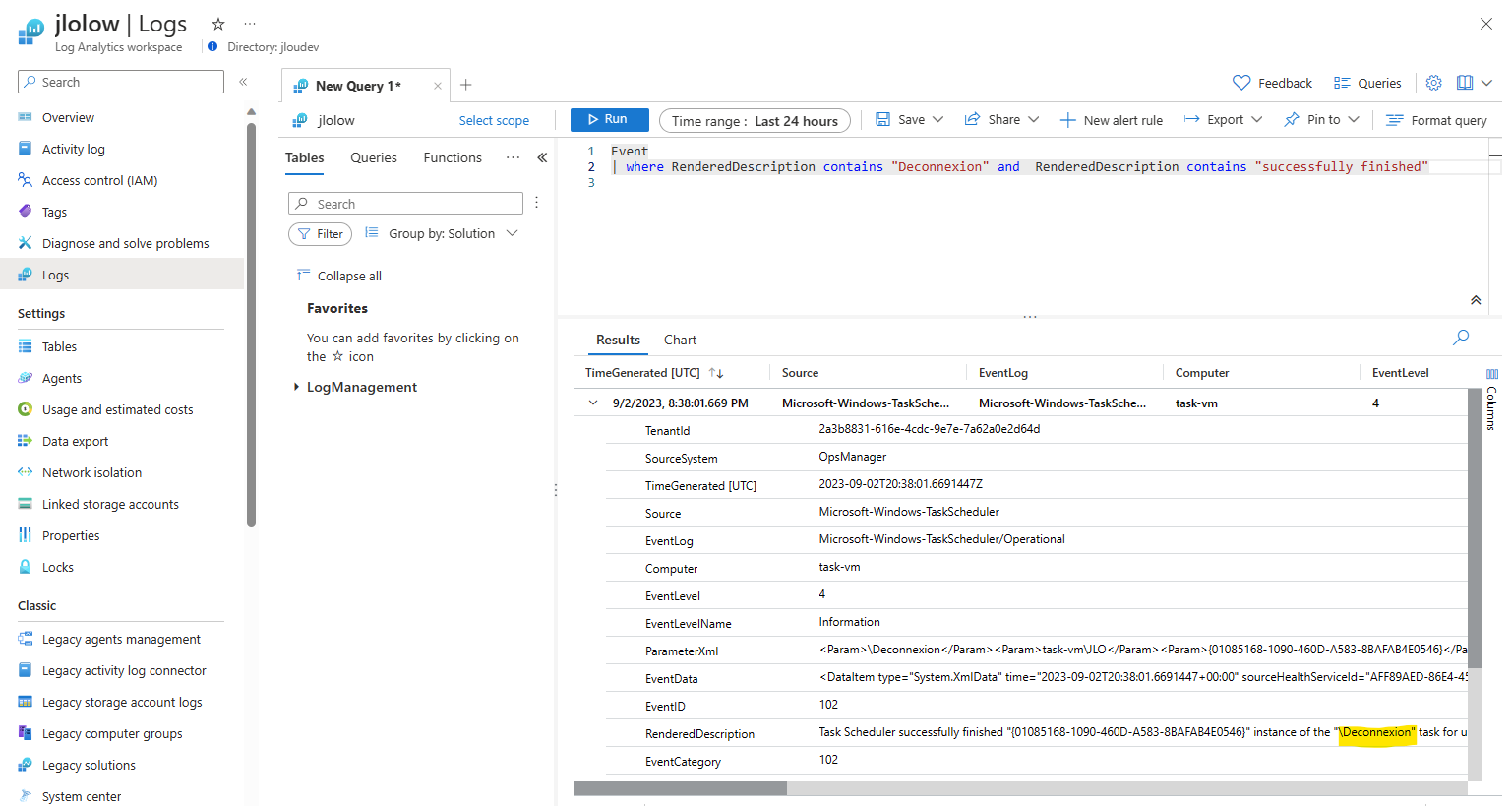
Task: Send Feedback using the heart button
Action: 1272,83
